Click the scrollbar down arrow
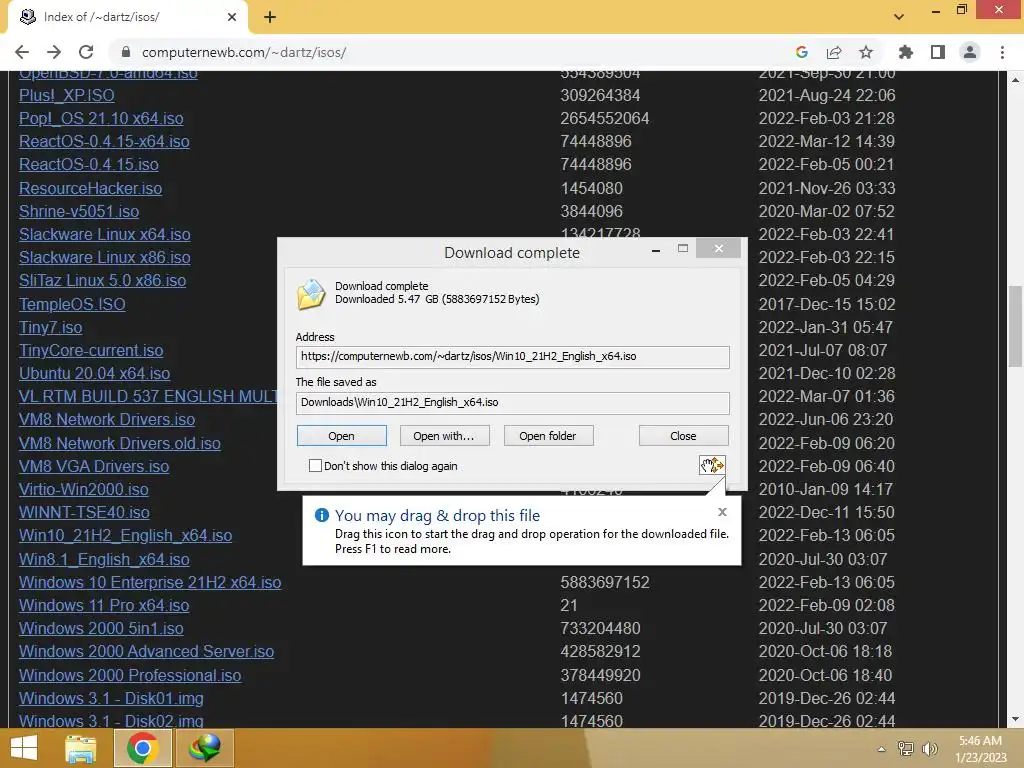Screen dimensions: 1024x768 pos(1015,719)
